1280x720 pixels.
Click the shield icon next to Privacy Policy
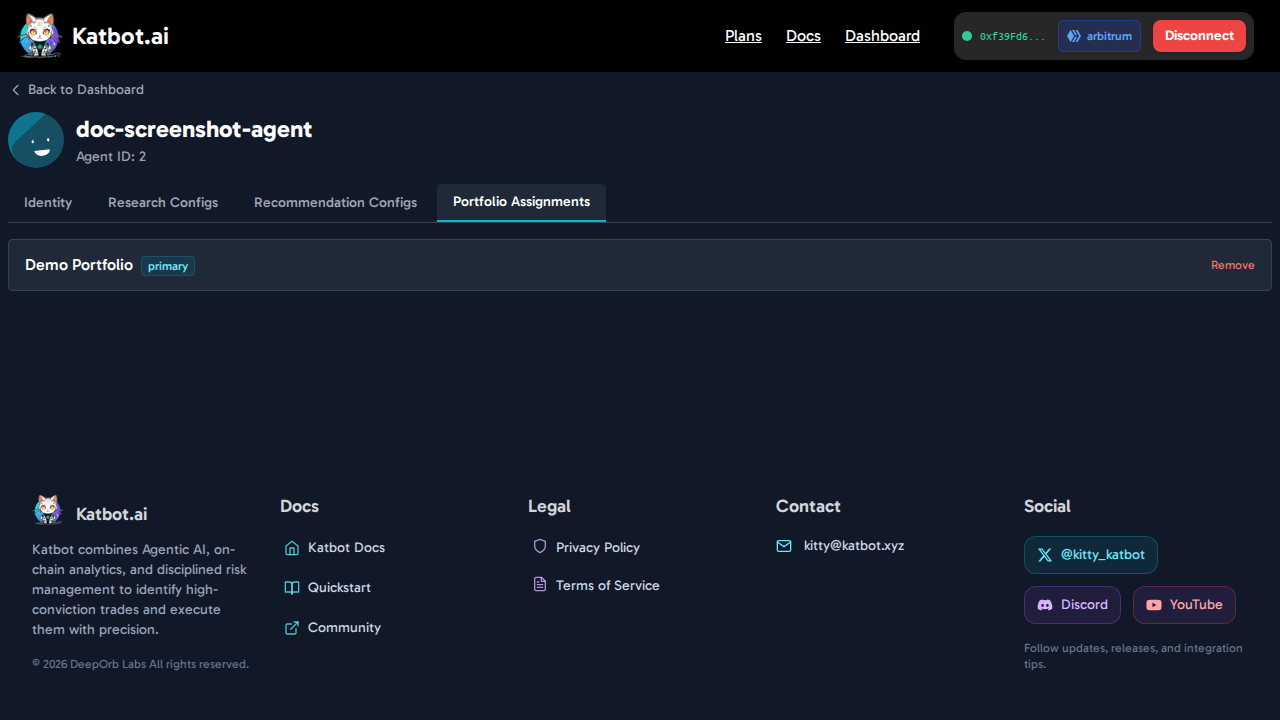point(540,546)
